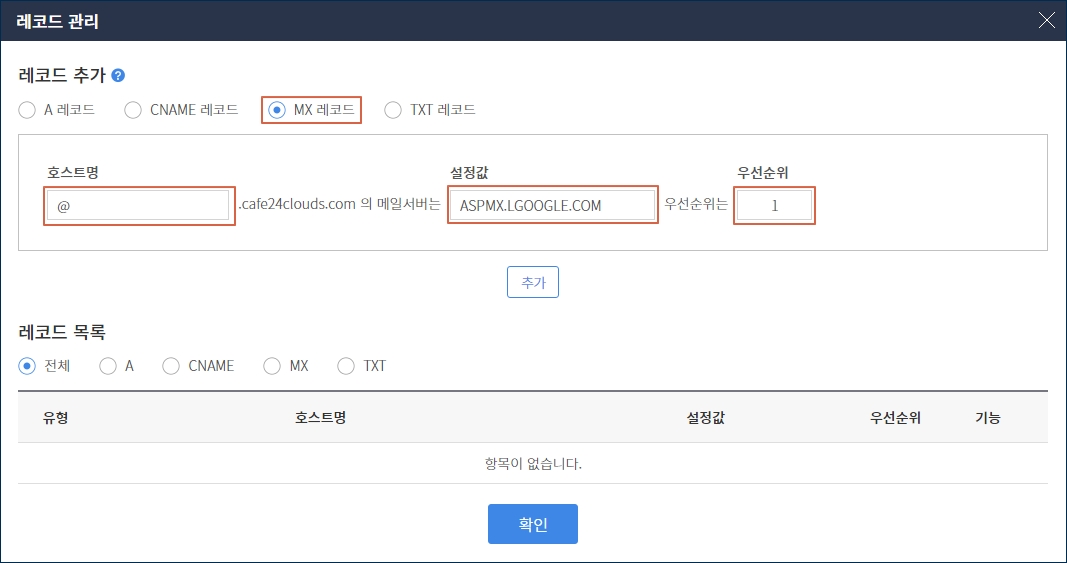Select the 전체 filter in 레코드 목록
Screen dimensions: 1067x563
pyautogui.click(x=27, y=366)
